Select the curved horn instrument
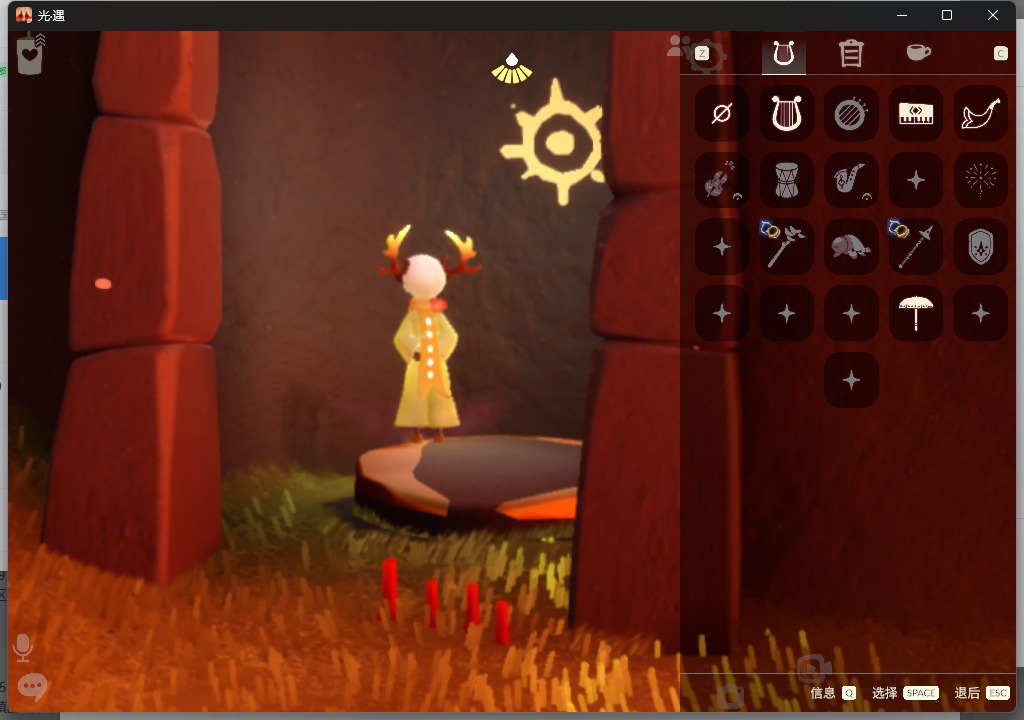The width and height of the screenshot is (1024, 720). point(980,114)
